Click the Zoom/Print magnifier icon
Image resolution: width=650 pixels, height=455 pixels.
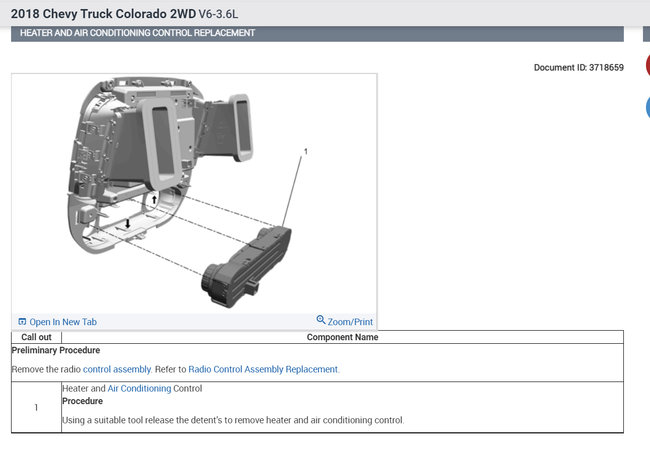pyautogui.click(x=321, y=319)
